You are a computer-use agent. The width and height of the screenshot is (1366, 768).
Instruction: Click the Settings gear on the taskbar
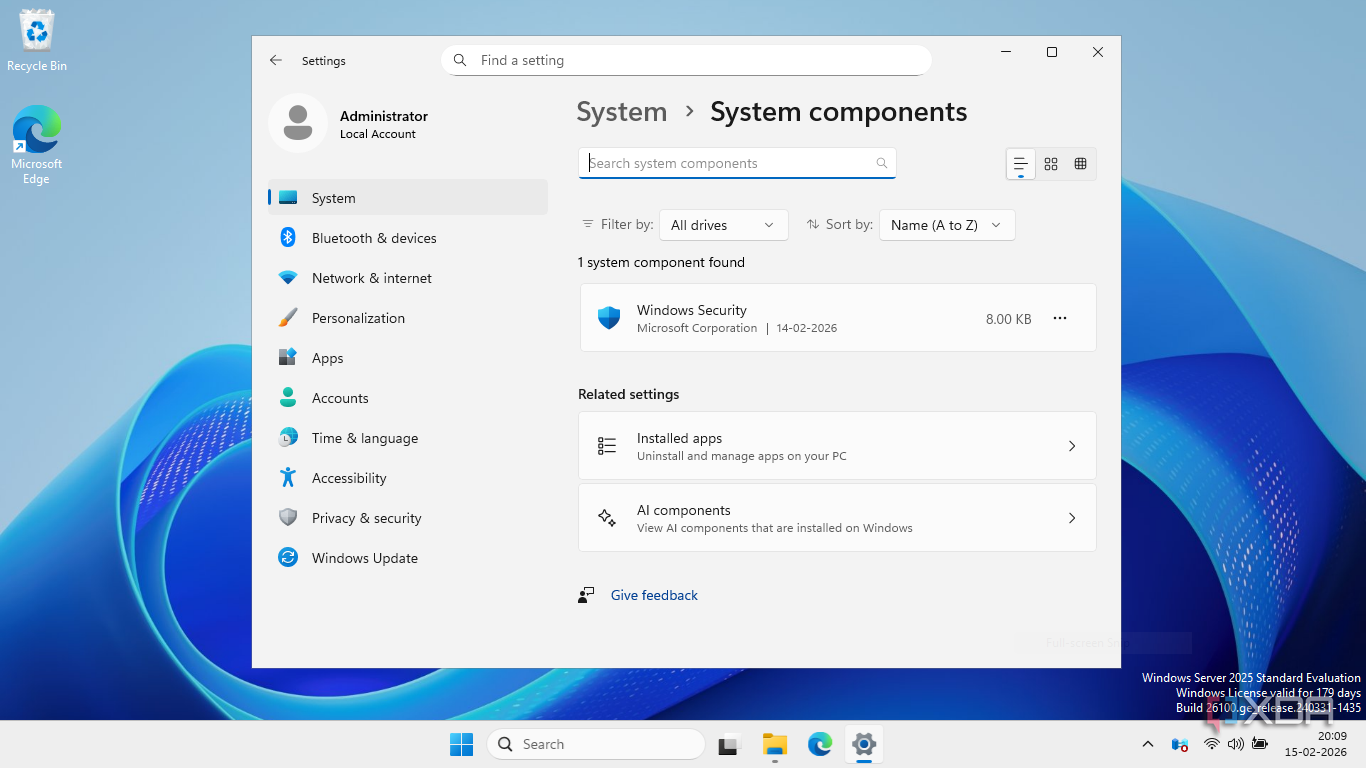pos(864,744)
